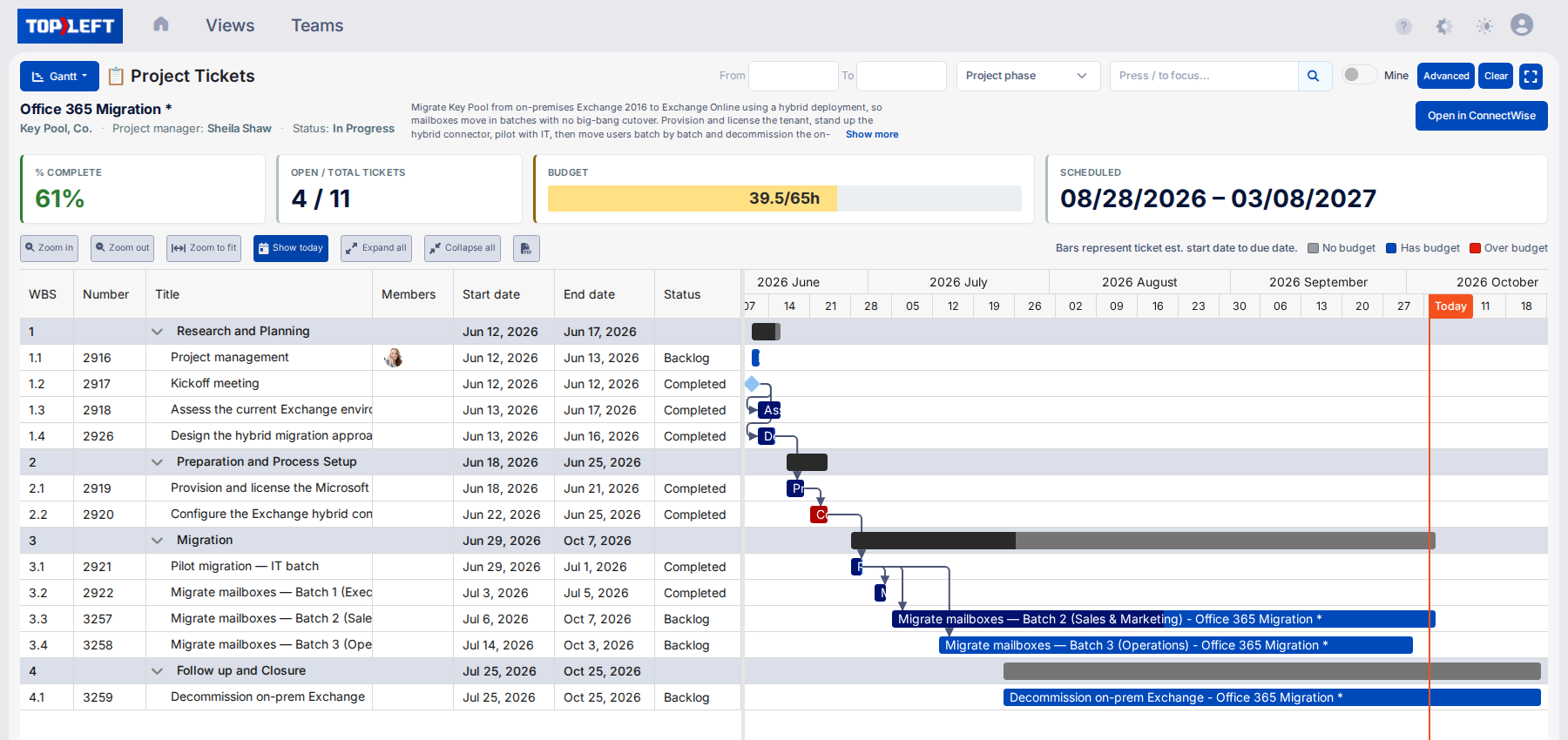This screenshot has height=740, width=1568.
Task: Click the Show more description link
Action: coord(872,134)
